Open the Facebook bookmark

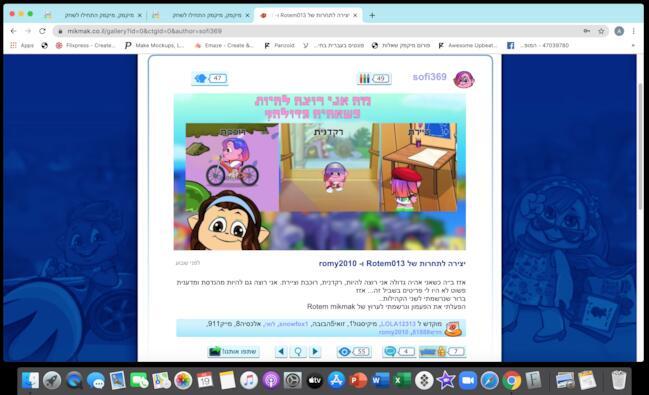pos(538,45)
